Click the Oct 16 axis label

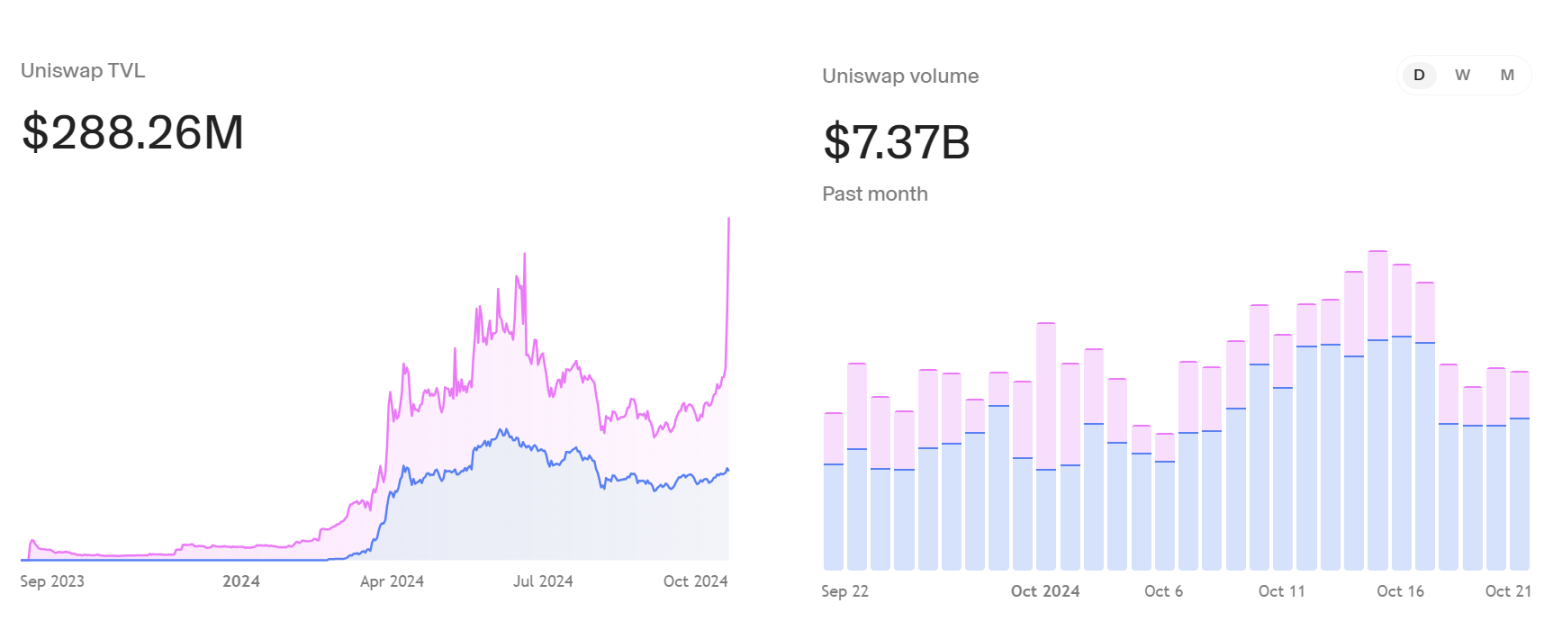coord(1400,591)
